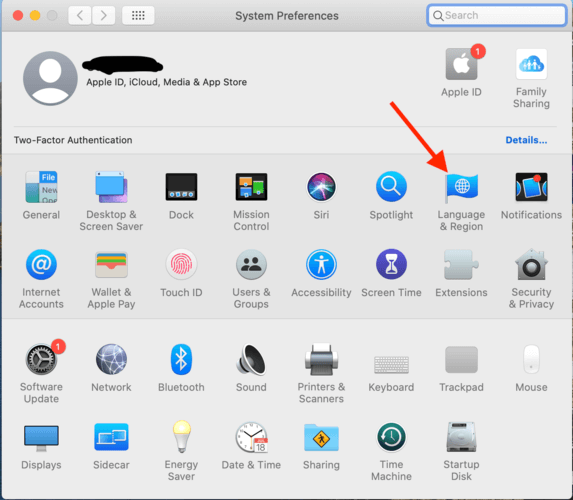Open Siri preferences
The width and height of the screenshot is (573, 500).
tap(321, 187)
